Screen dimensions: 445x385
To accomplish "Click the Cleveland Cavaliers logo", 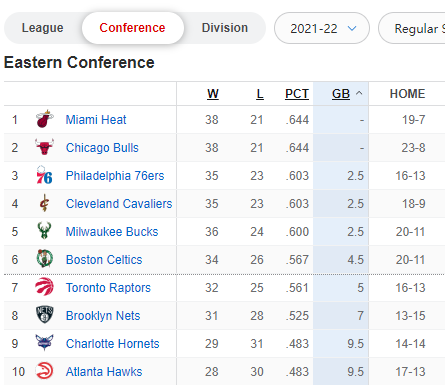I will (x=44, y=203).
